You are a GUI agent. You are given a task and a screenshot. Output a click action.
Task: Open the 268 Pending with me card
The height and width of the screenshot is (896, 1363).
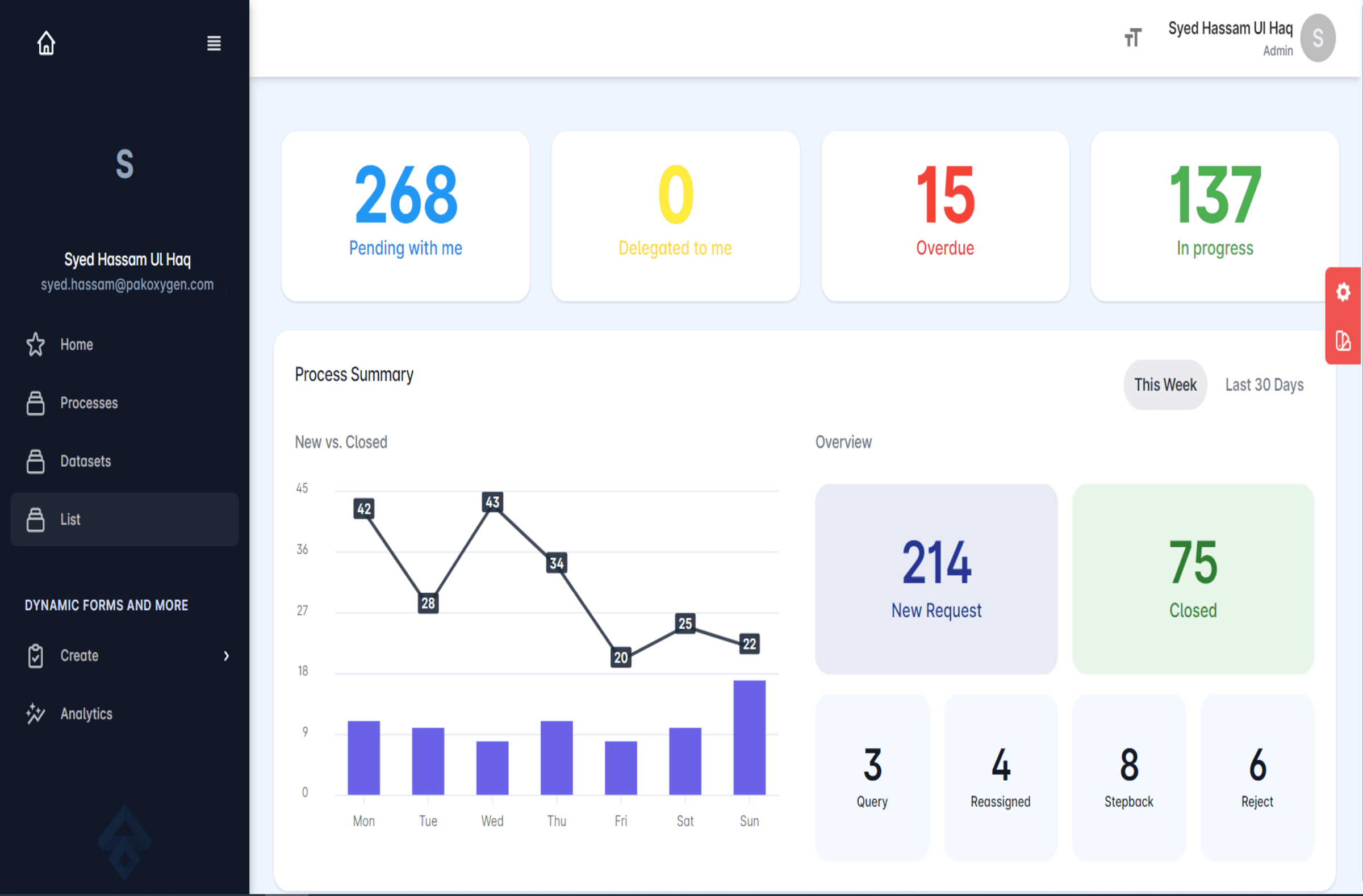405,216
